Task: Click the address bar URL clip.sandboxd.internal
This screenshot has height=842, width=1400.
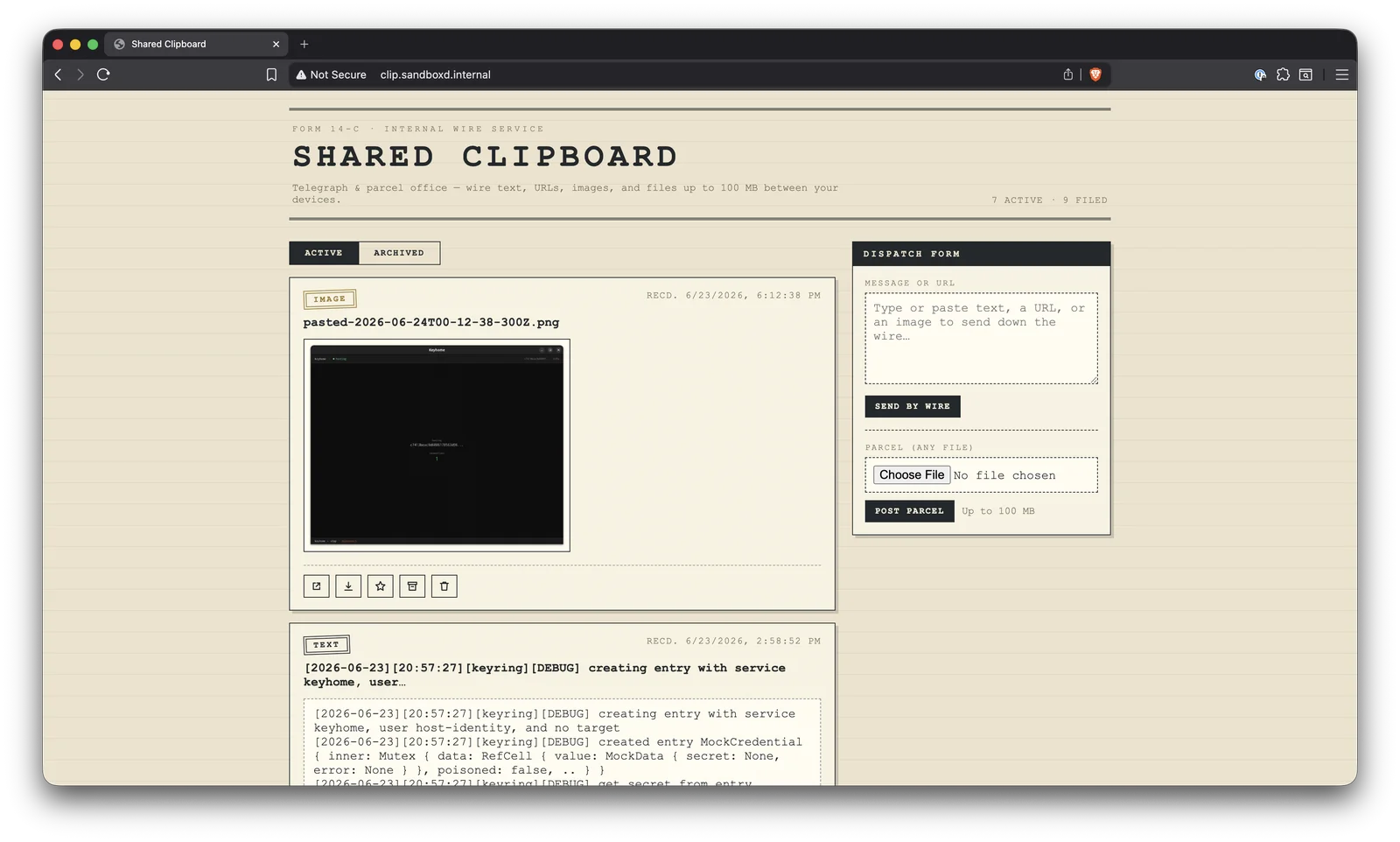Action: coord(435,74)
